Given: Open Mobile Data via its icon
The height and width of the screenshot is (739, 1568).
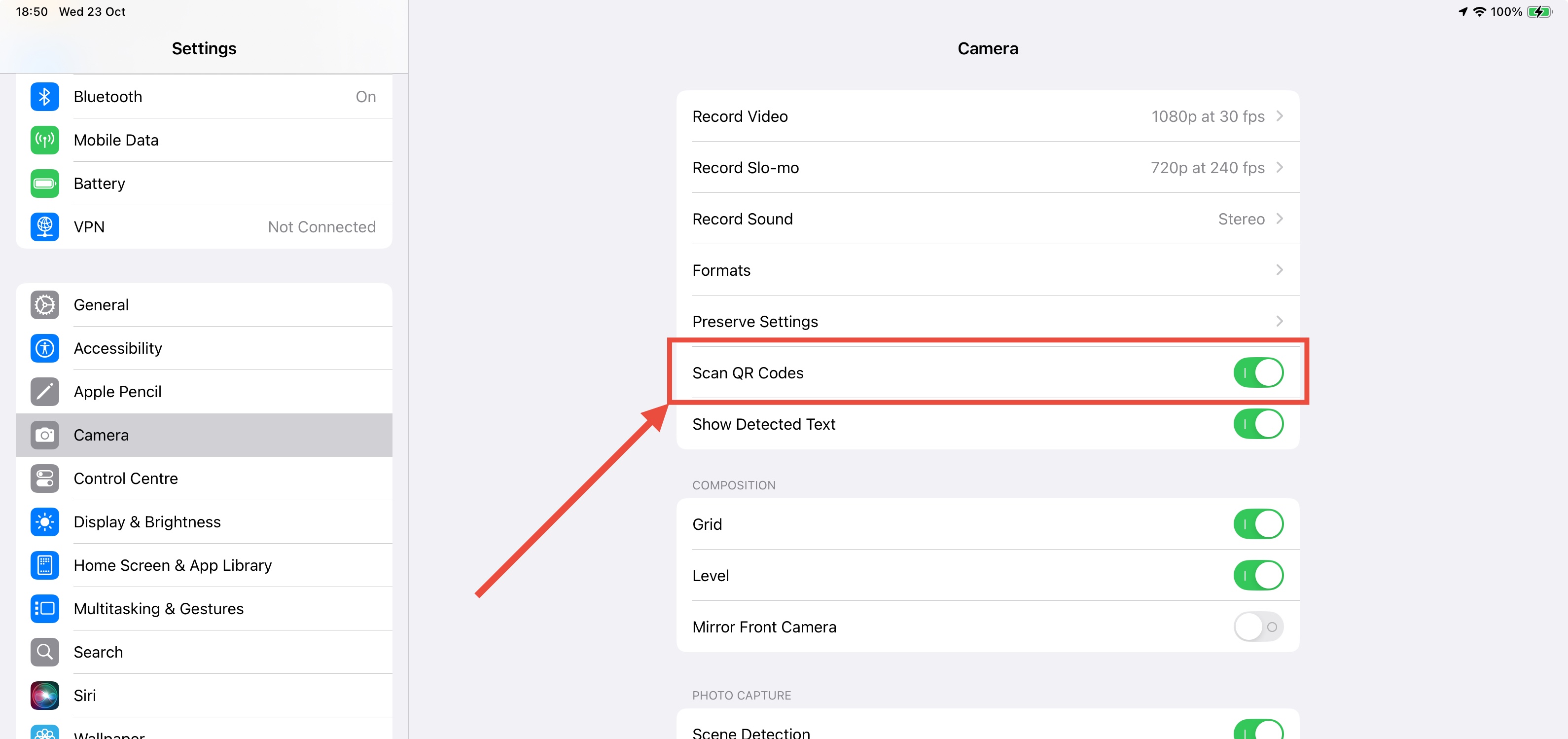Looking at the screenshot, I should (44, 140).
